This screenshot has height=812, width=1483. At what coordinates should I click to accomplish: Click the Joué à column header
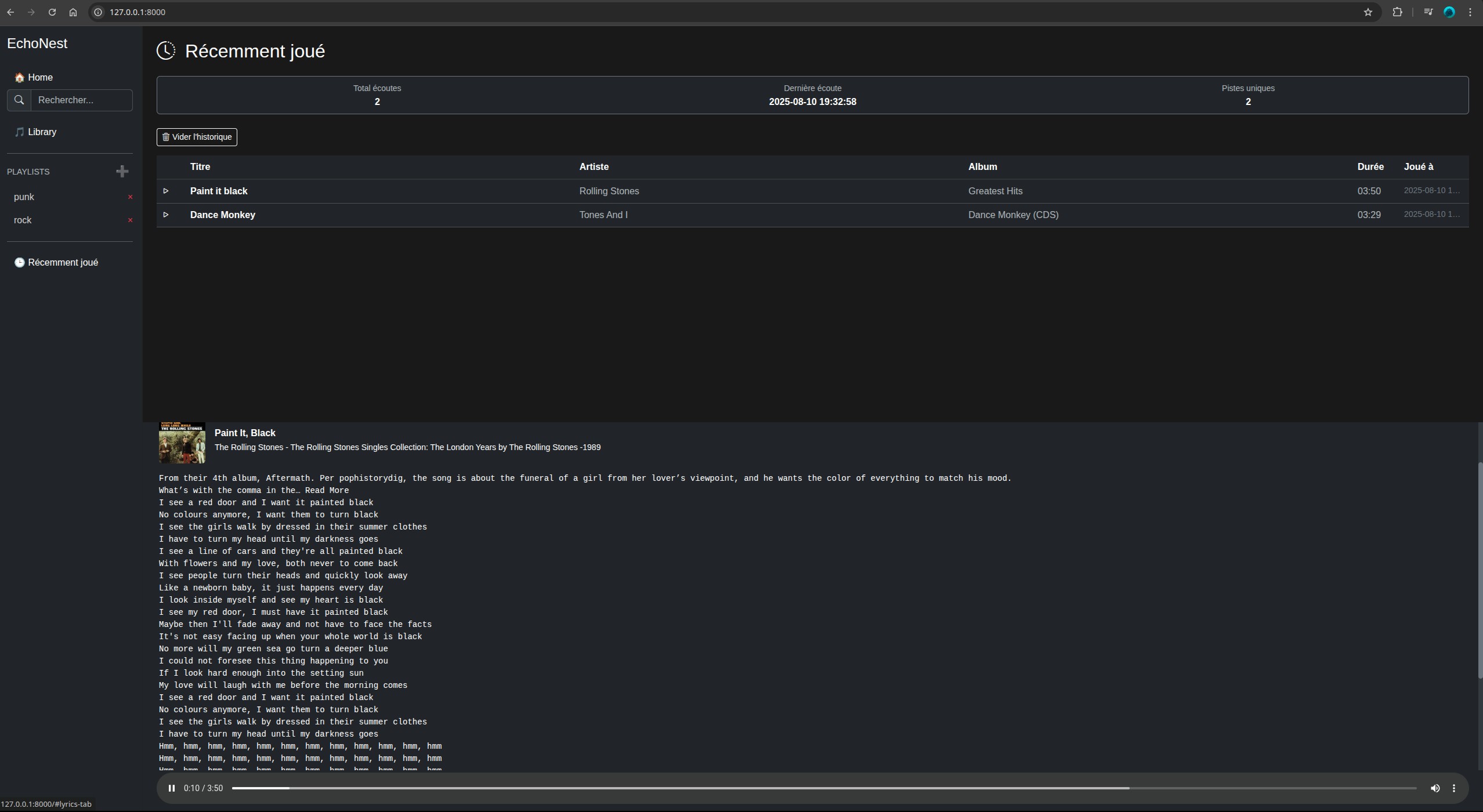point(1419,167)
